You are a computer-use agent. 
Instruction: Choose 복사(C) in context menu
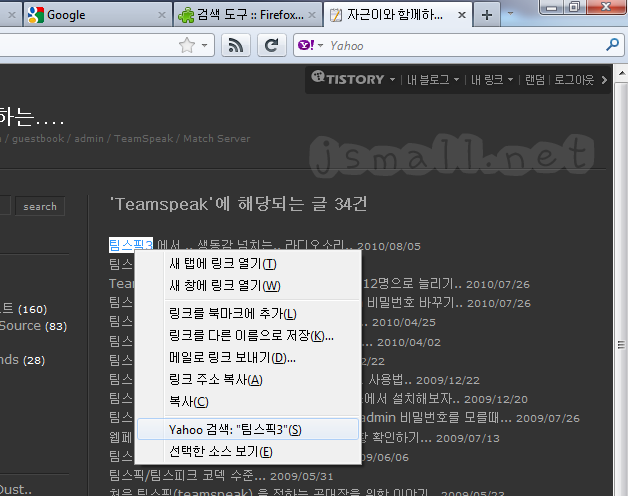pos(248,401)
